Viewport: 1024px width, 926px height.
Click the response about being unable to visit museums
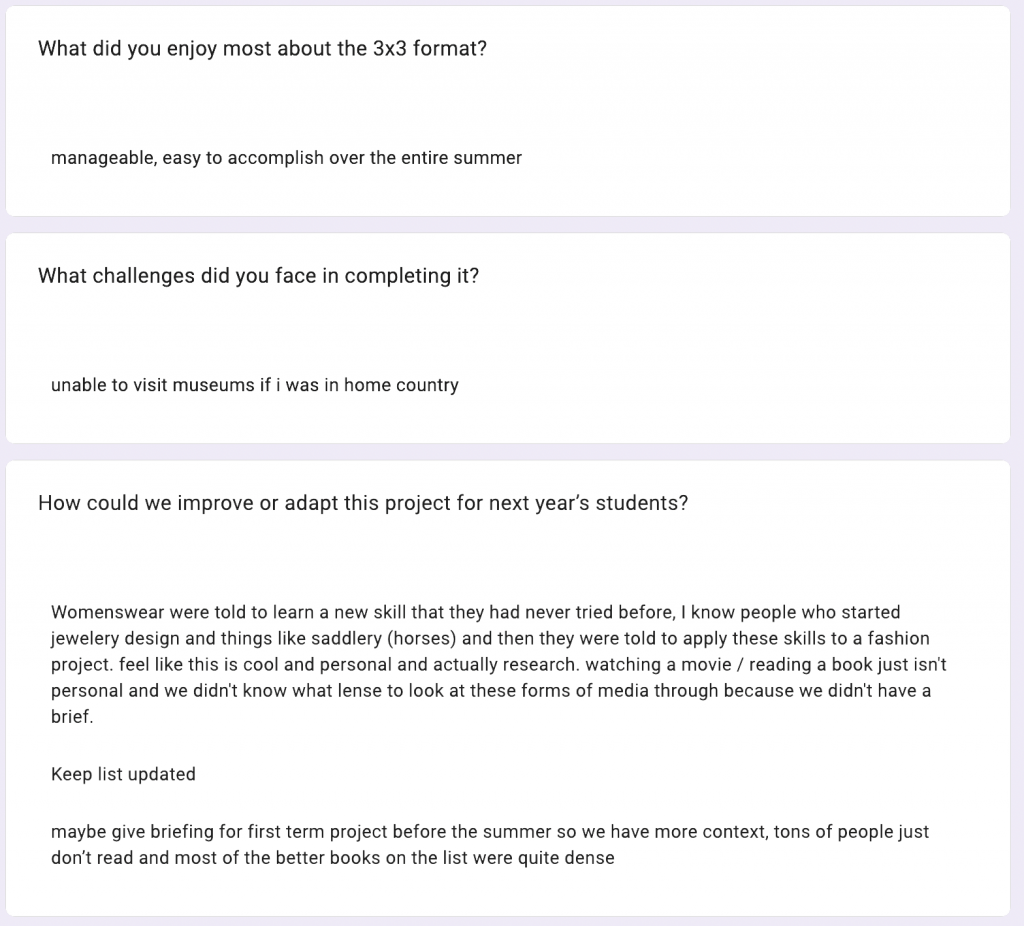coord(254,385)
